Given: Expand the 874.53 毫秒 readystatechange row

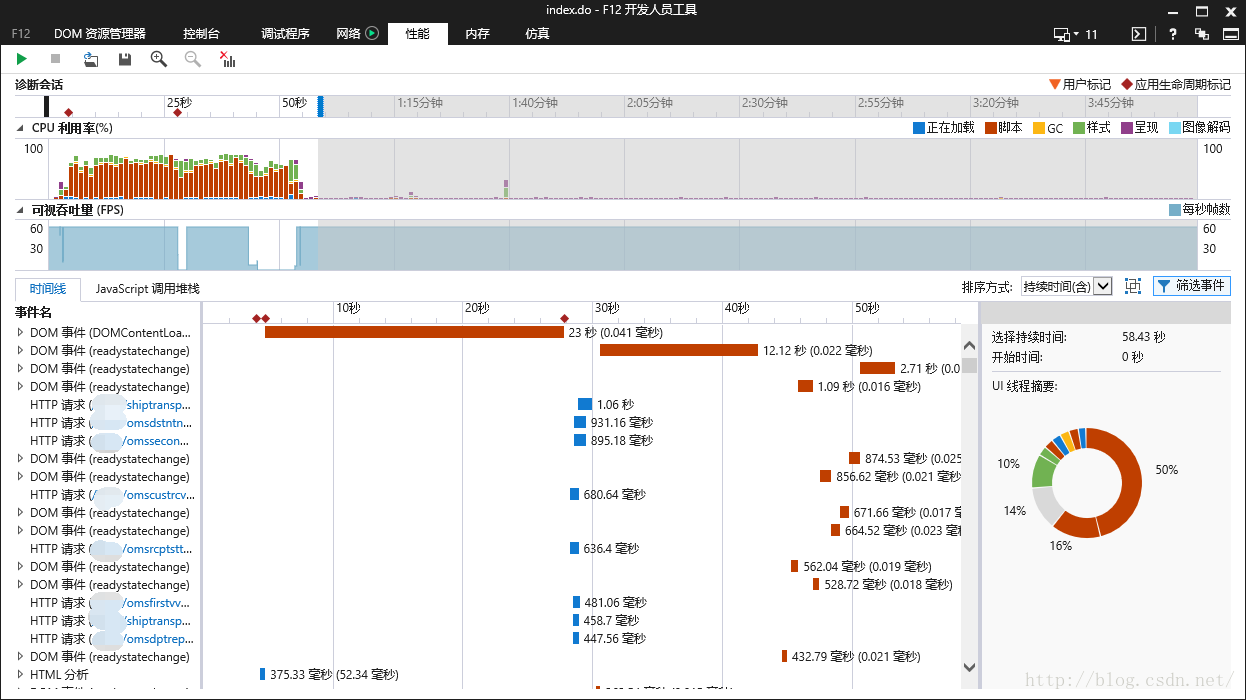Looking at the screenshot, I should (20, 459).
